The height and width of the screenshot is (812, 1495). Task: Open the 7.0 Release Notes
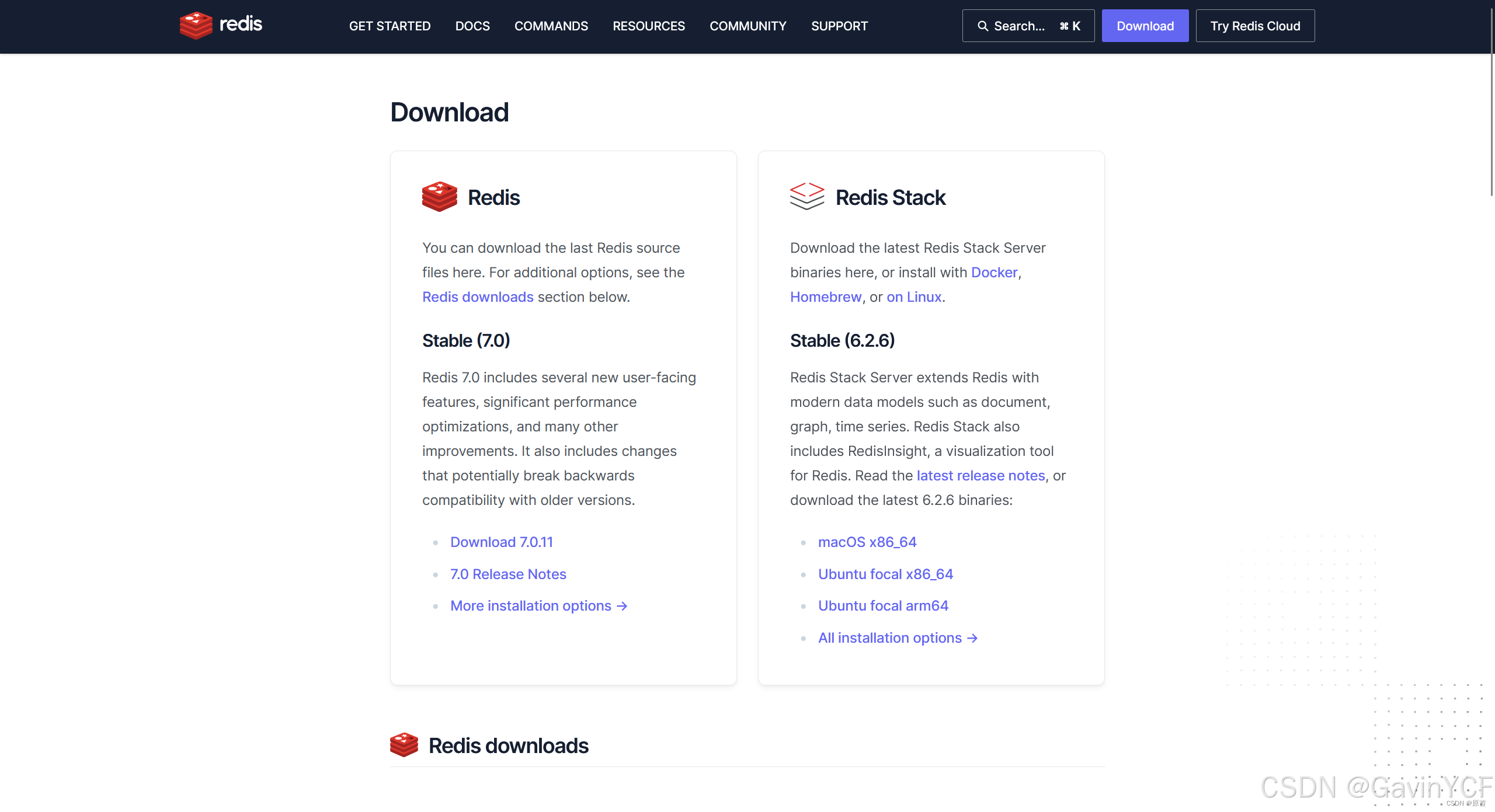(507, 574)
